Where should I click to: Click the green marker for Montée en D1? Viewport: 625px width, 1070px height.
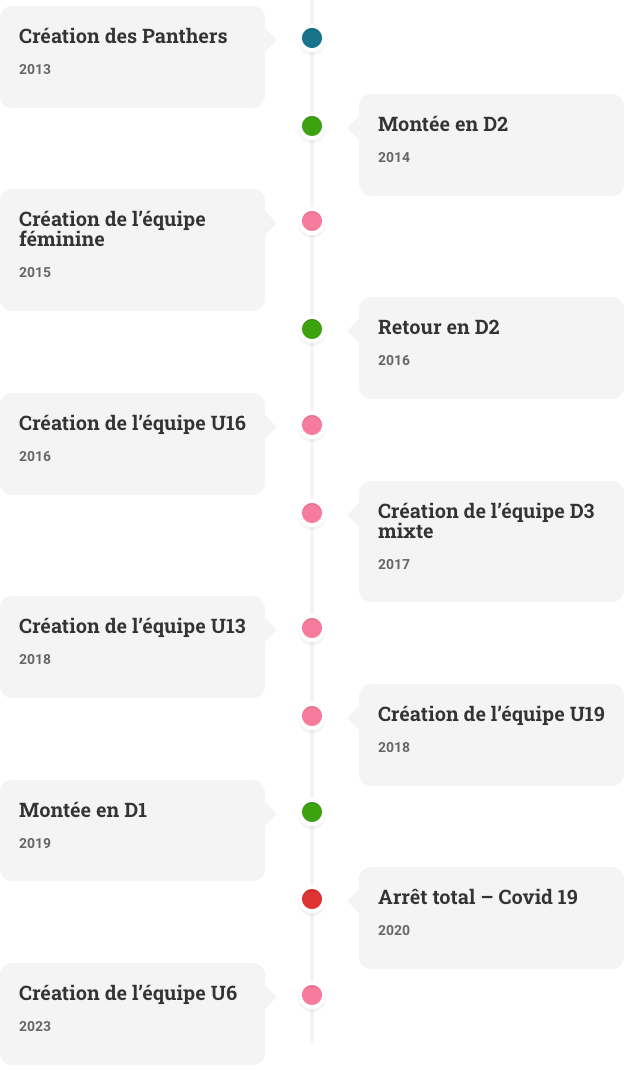(x=312, y=812)
